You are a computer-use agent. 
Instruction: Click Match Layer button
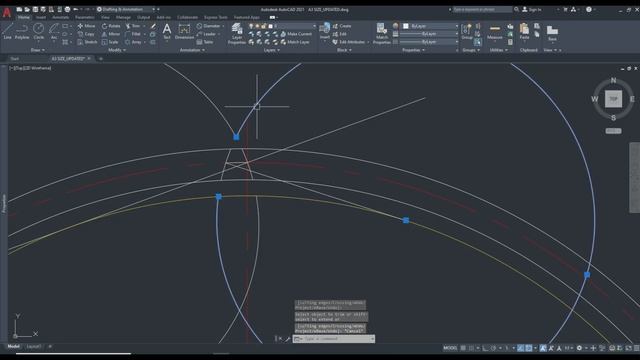pos(295,42)
